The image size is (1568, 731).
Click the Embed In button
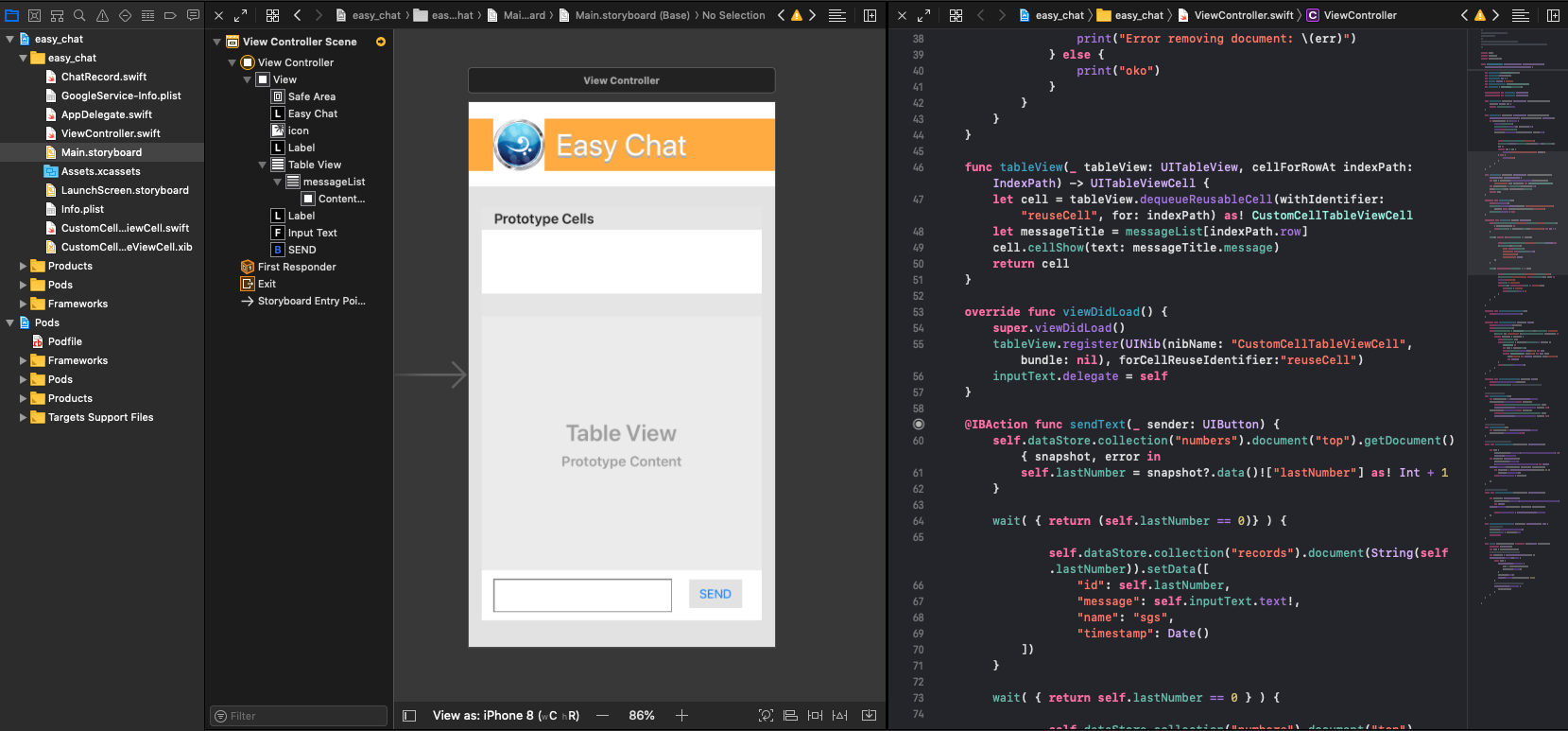[869, 716]
